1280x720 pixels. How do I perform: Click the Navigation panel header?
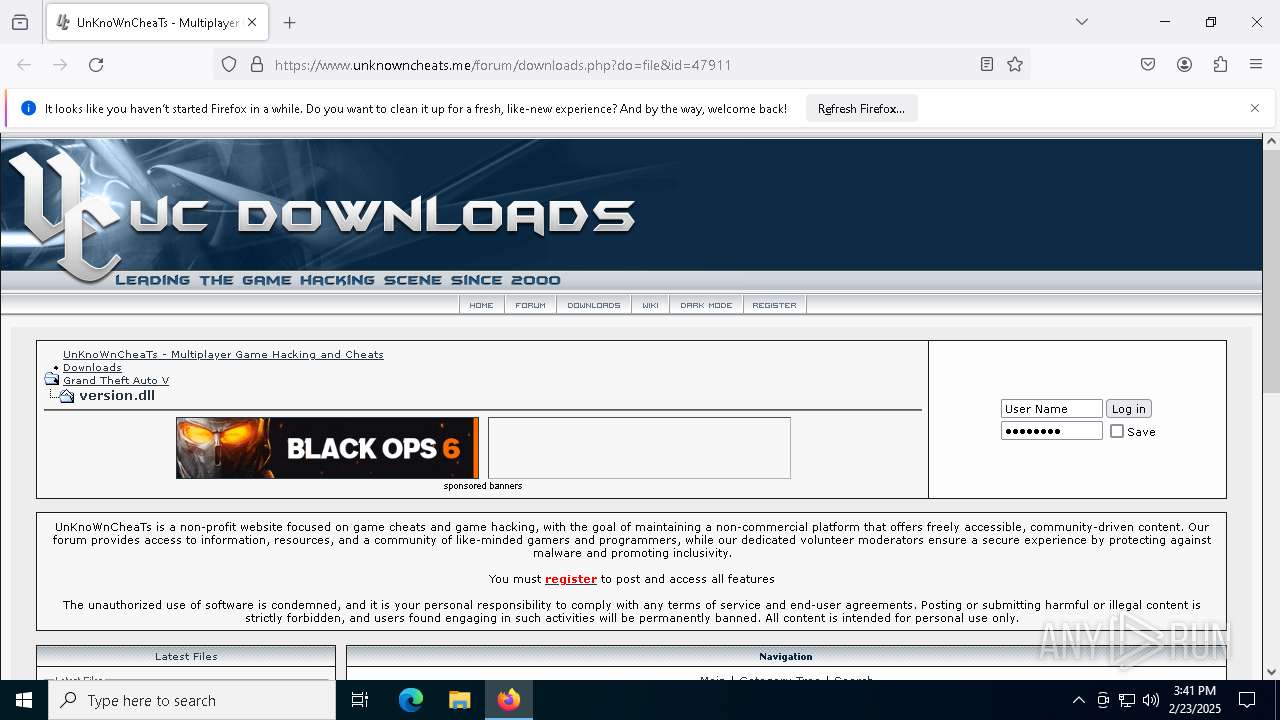(786, 656)
